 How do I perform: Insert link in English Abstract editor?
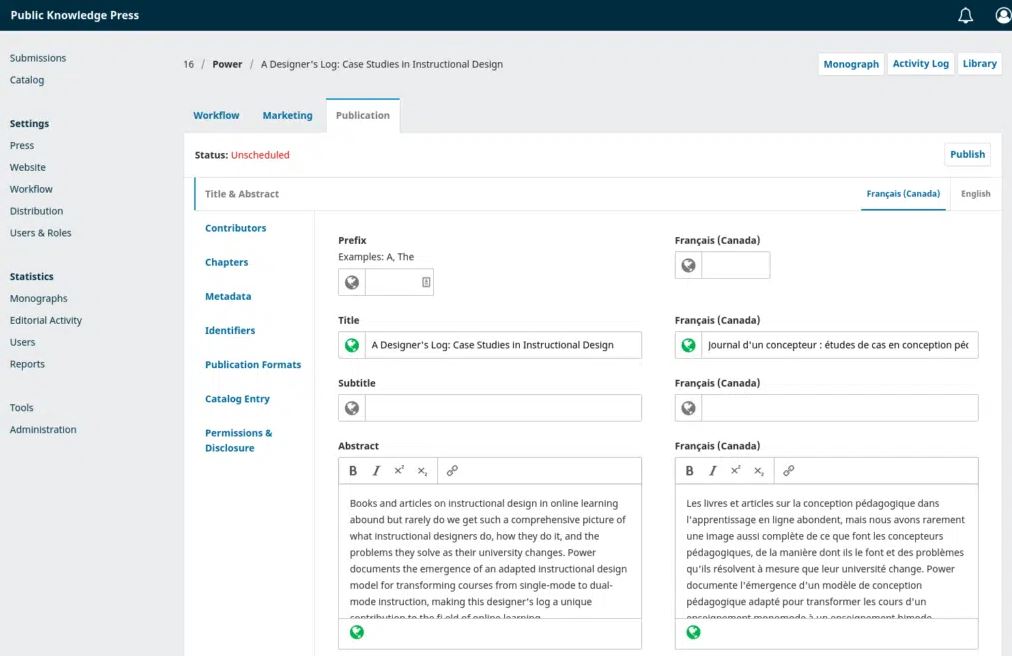(452, 471)
